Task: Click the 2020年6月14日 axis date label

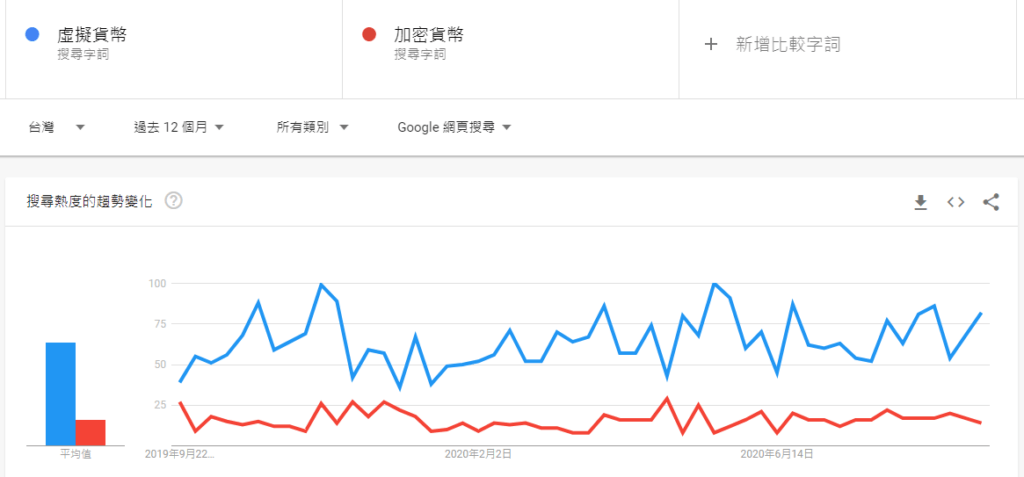Action: (777, 454)
